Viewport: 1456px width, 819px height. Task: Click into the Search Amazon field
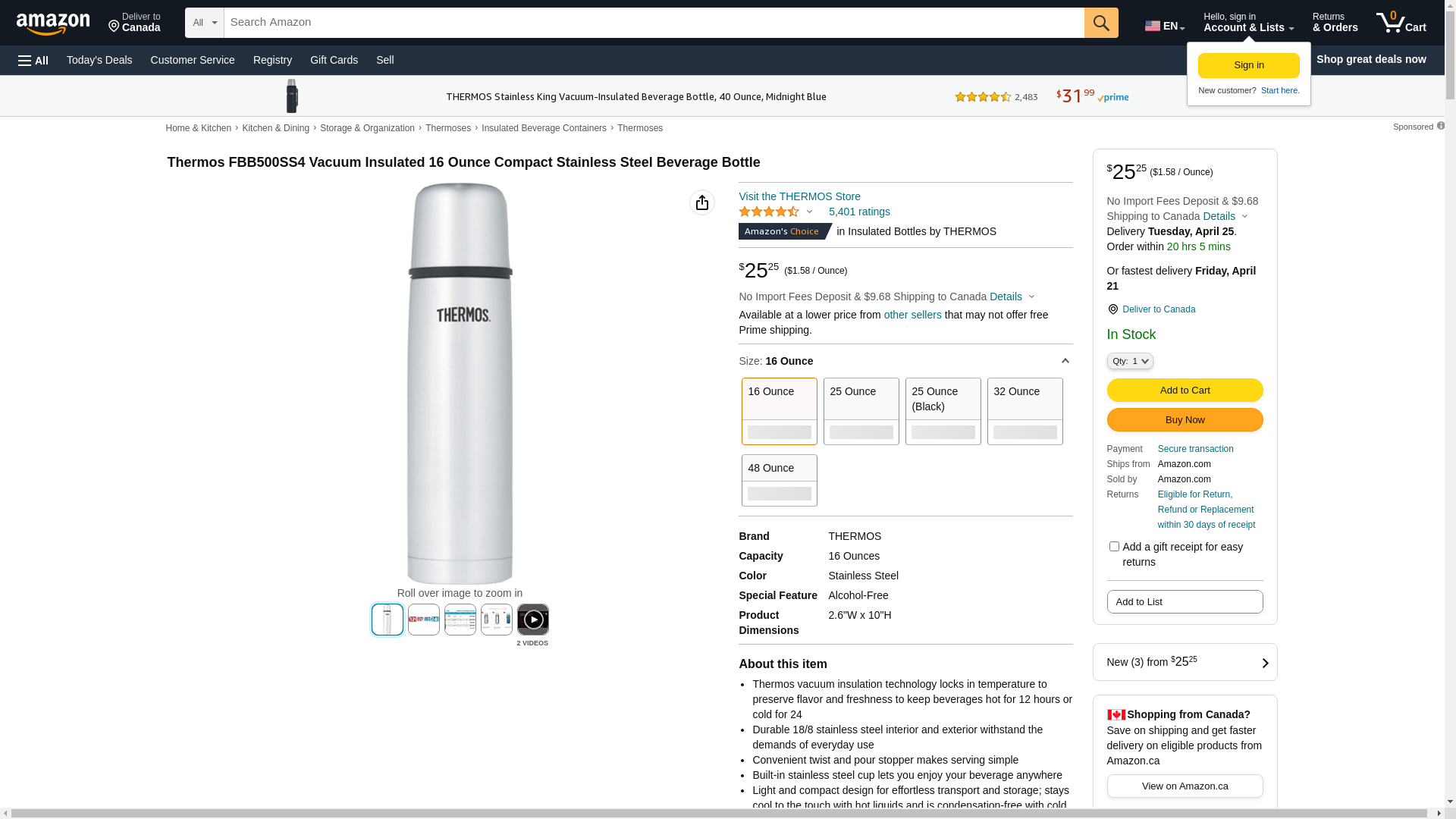(x=653, y=23)
